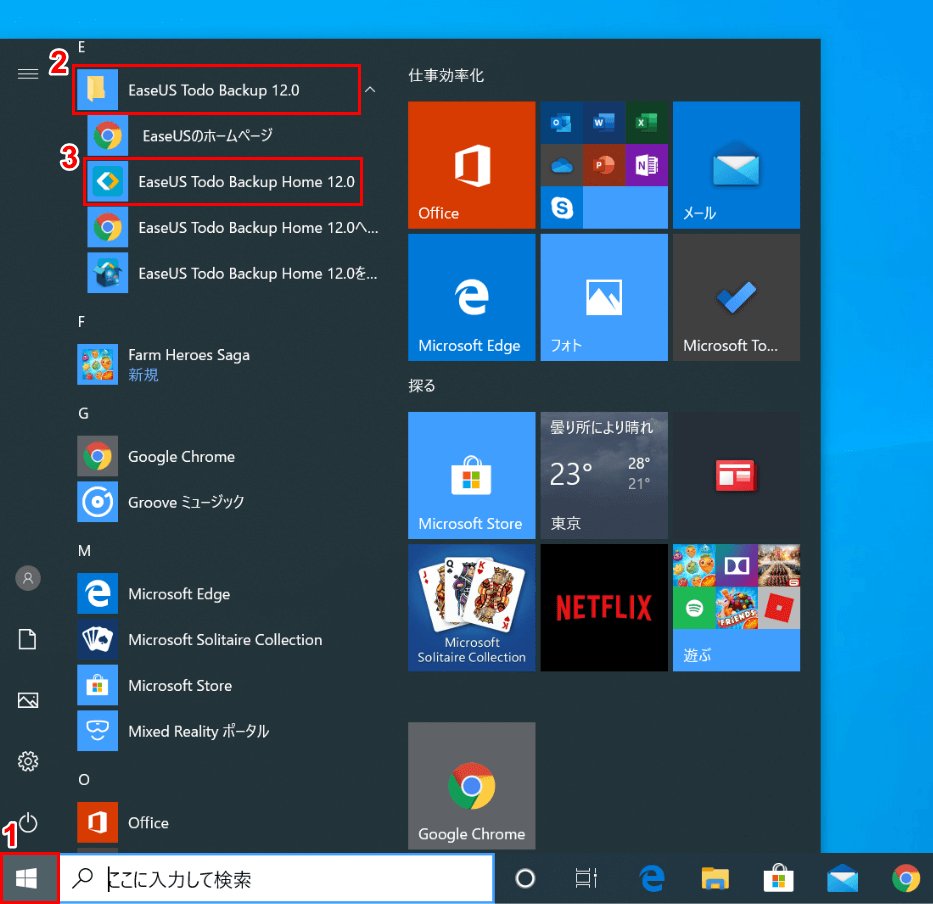Open Microsoft Edge in the app list
Viewport: 933px width, 904px height.
(x=228, y=594)
